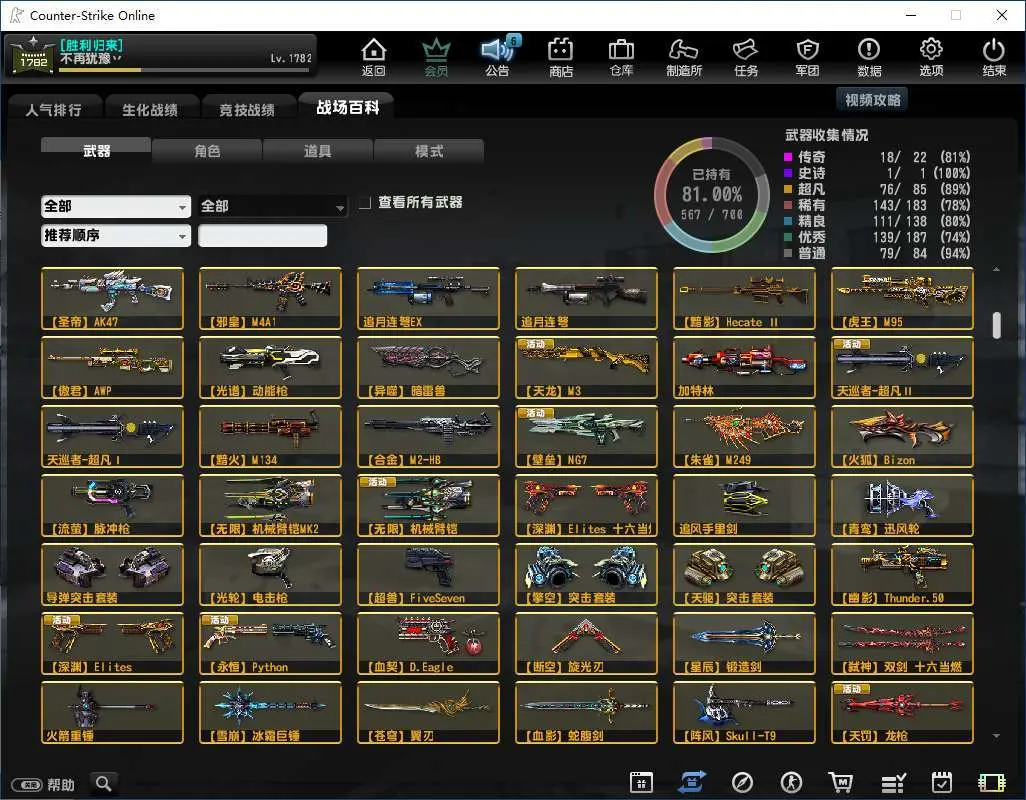Screen dimensions: 1026x800
Task: Enable the 查看所有武器 checkbox
Action: coord(365,203)
